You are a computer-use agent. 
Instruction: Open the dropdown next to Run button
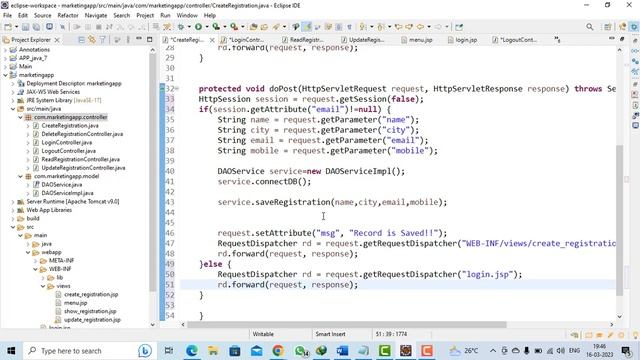tap(207, 27)
